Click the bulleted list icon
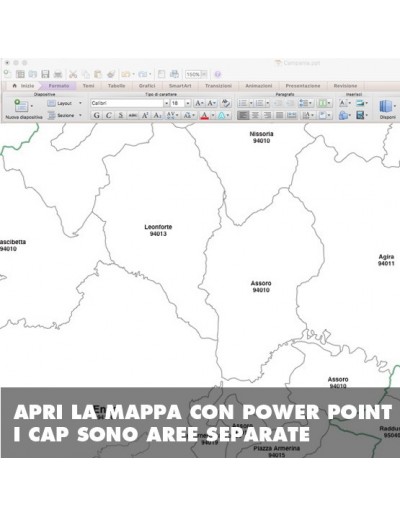This screenshot has width=400, height=517. tap(243, 103)
